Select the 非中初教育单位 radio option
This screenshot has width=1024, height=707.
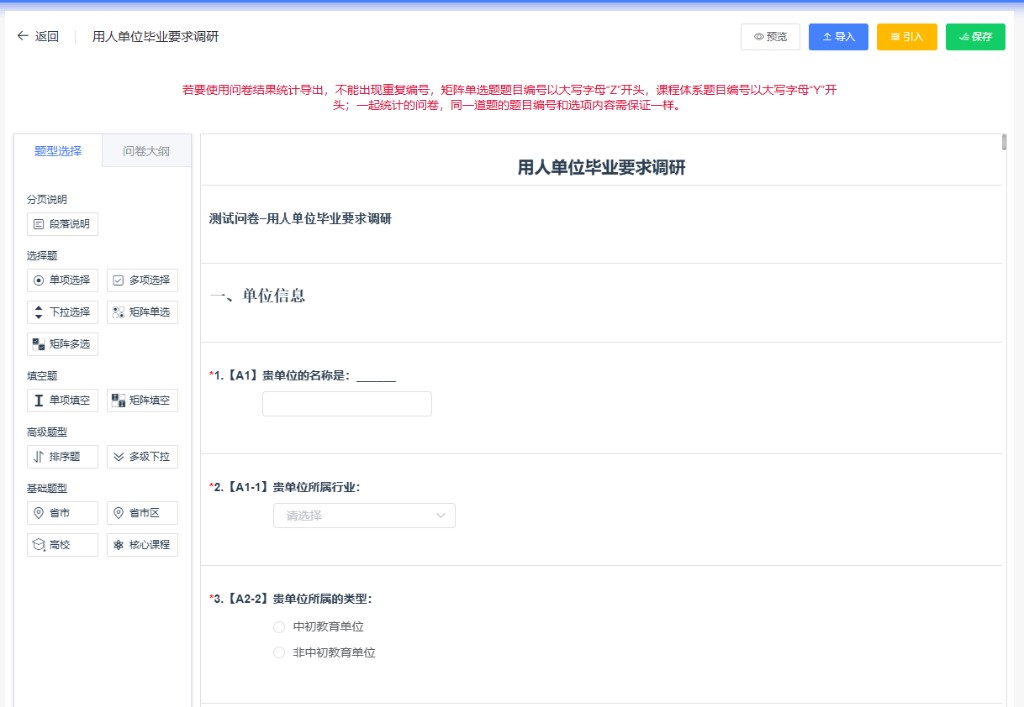tap(279, 652)
